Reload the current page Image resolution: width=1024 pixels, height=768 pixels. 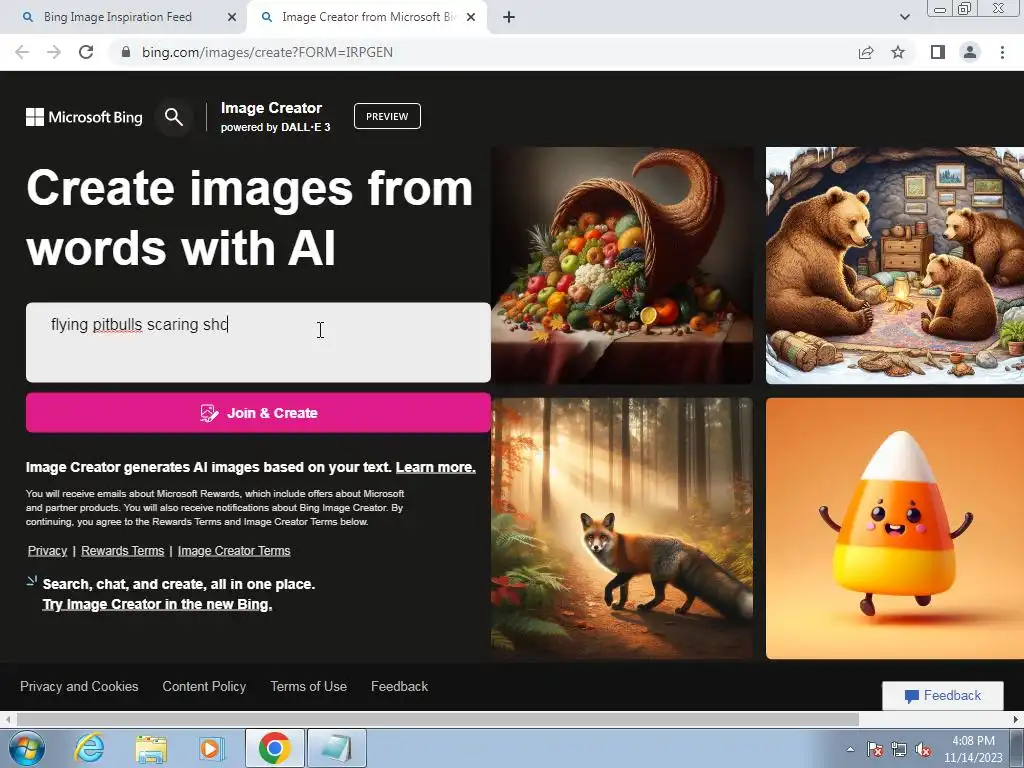pyautogui.click(x=86, y=52)
